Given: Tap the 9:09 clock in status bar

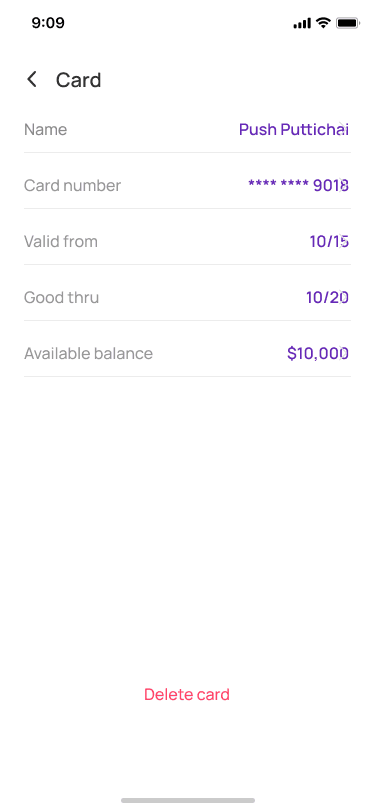Looking at the screenshot, I should click(48, 23).
